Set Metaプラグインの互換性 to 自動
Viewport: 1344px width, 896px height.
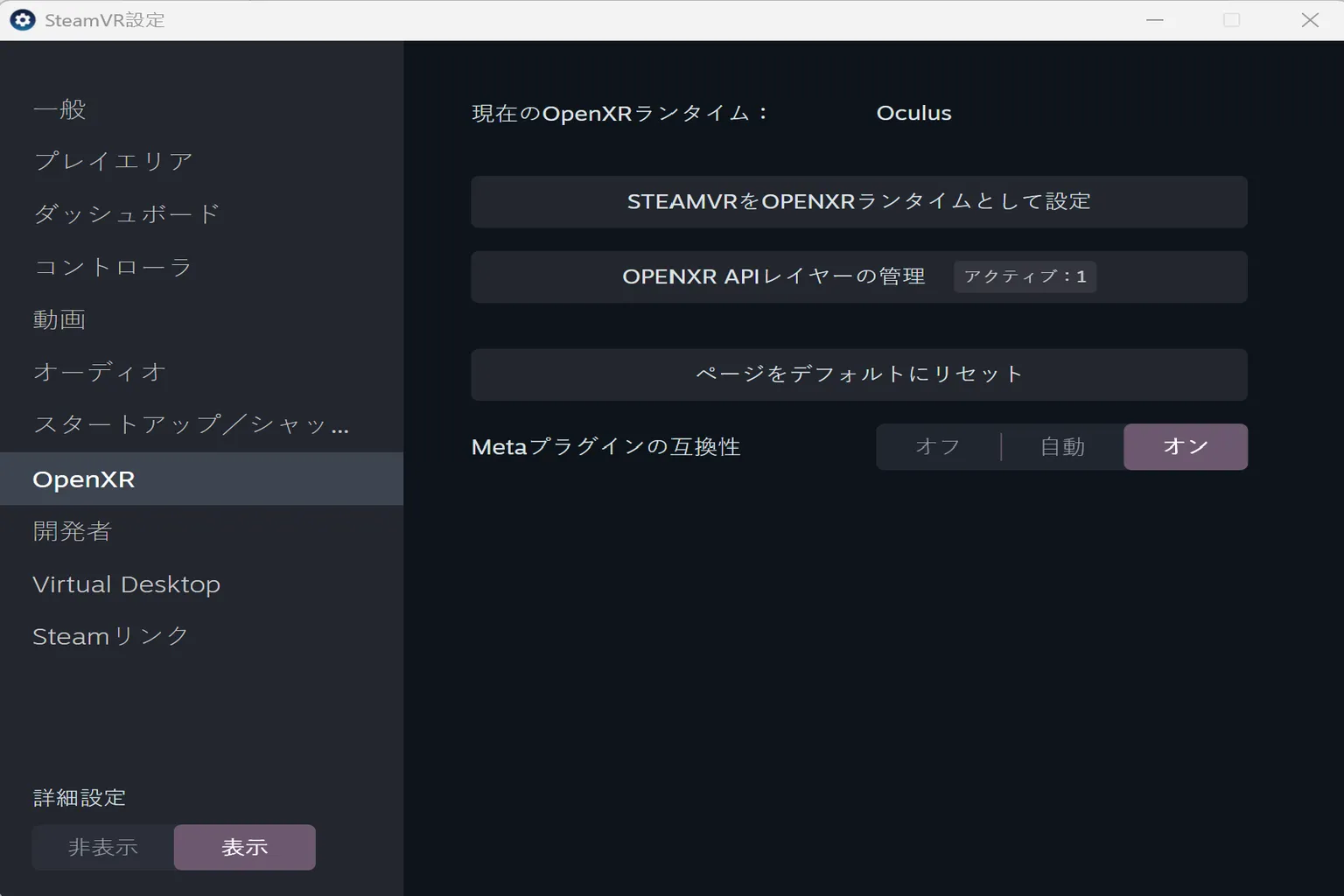coord(1062,447)
